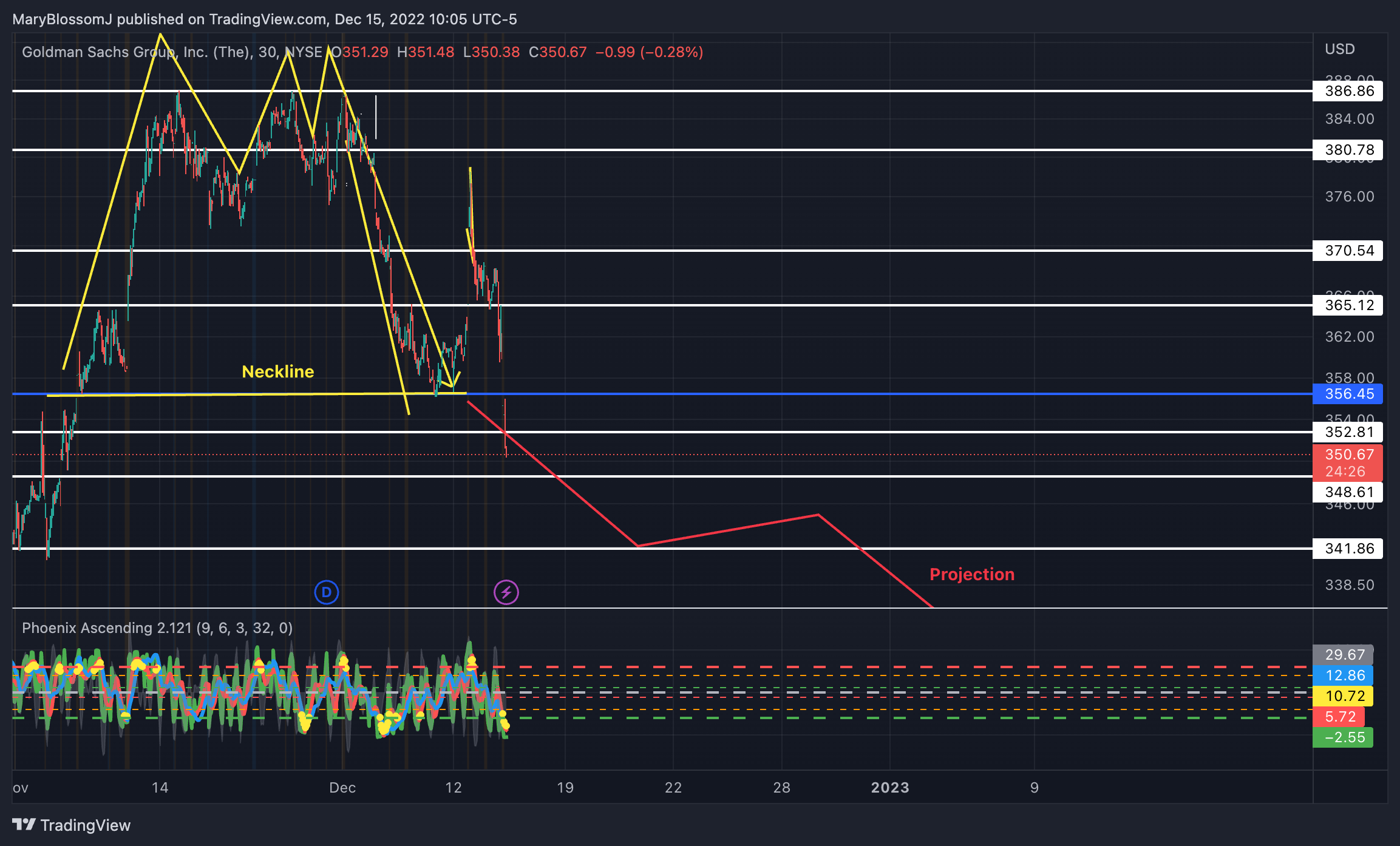The image size is (1400, 846).
Task: Click the red 5.72 indicator value label
Action: (1339, 717)
